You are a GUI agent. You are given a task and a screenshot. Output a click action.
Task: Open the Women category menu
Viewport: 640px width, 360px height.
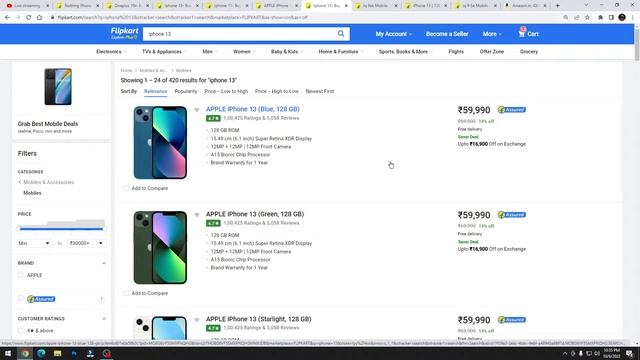pos(244,52)
